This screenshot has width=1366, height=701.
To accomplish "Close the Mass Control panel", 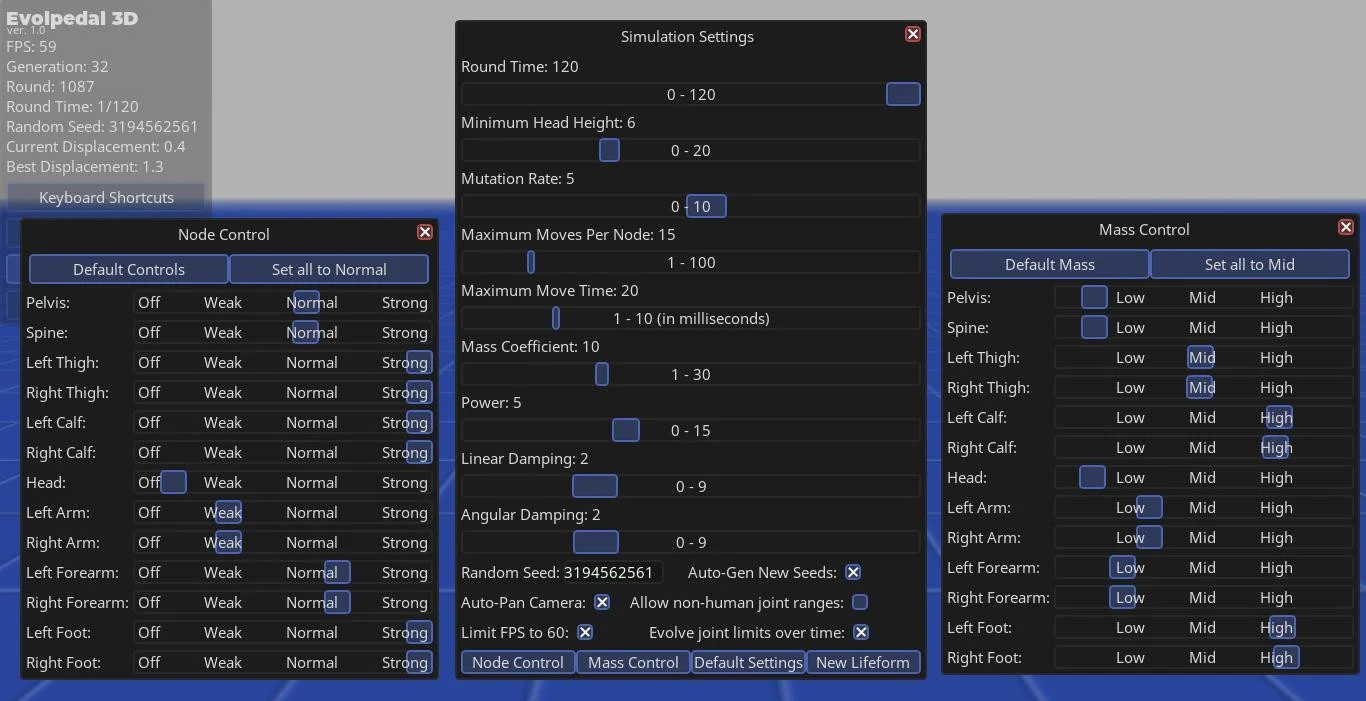I will [x=1346, y=227].
